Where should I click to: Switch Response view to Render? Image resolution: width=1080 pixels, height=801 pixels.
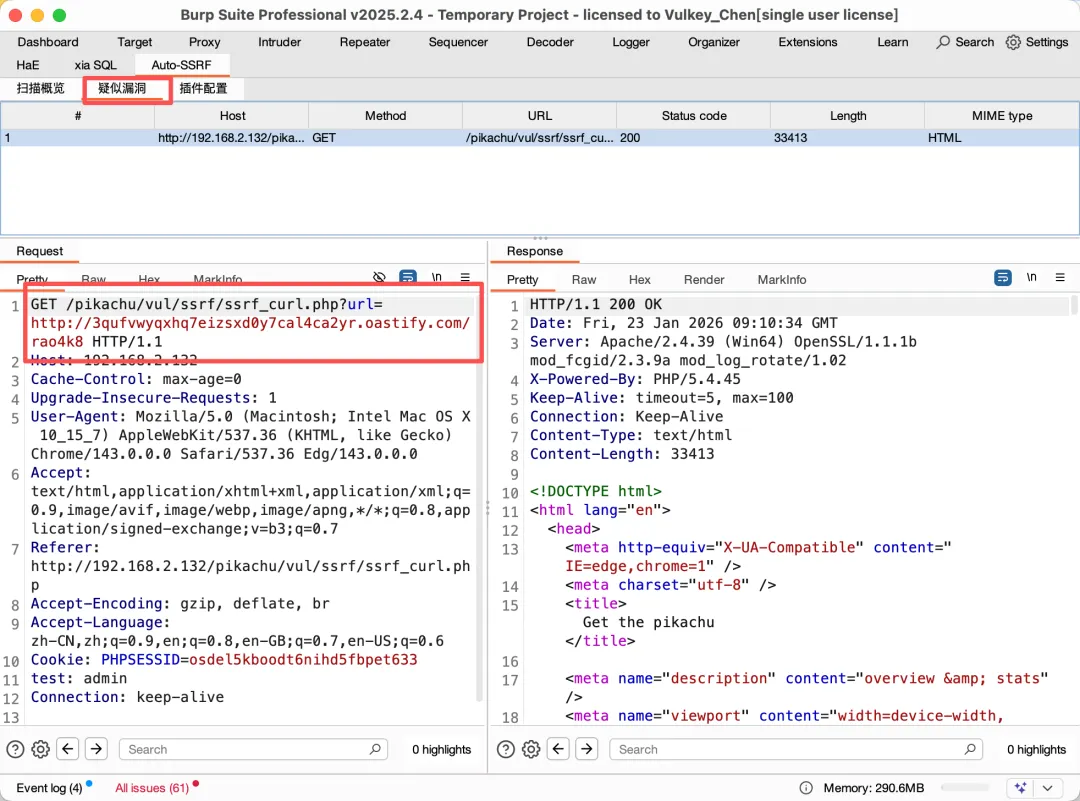[x=704, y=280]
